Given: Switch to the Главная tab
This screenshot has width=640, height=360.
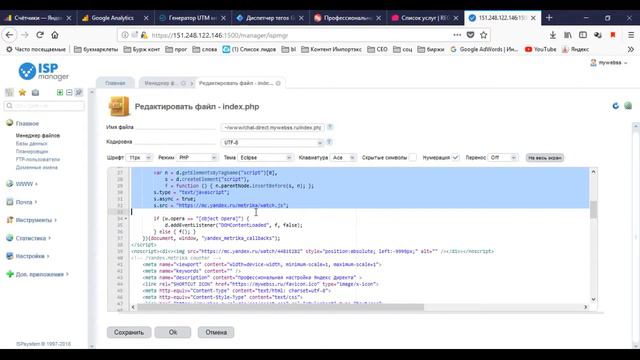Looking at the screenshot, I should 115,83.
